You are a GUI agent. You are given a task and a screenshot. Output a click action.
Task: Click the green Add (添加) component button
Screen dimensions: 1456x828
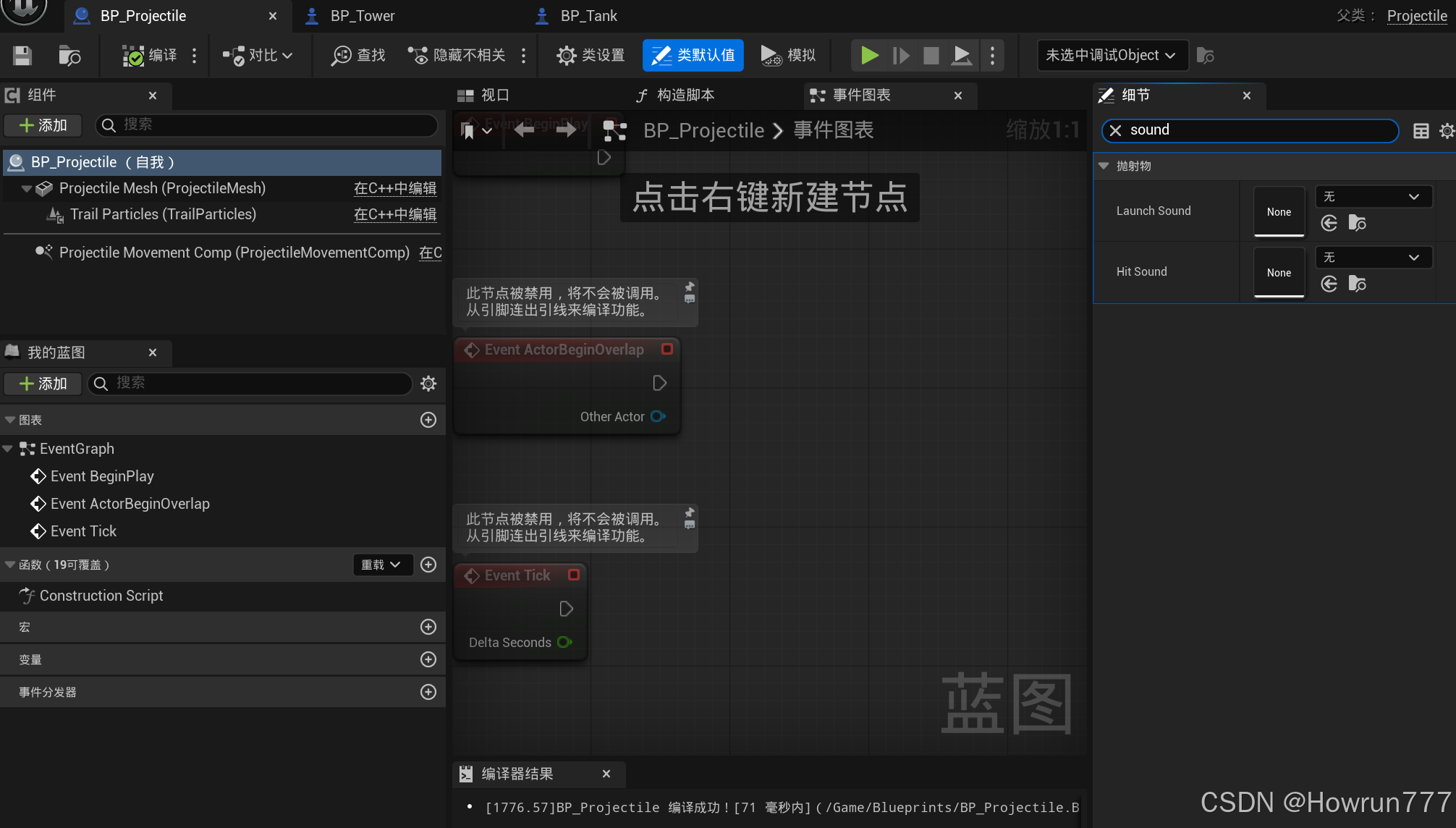[43, 125]
